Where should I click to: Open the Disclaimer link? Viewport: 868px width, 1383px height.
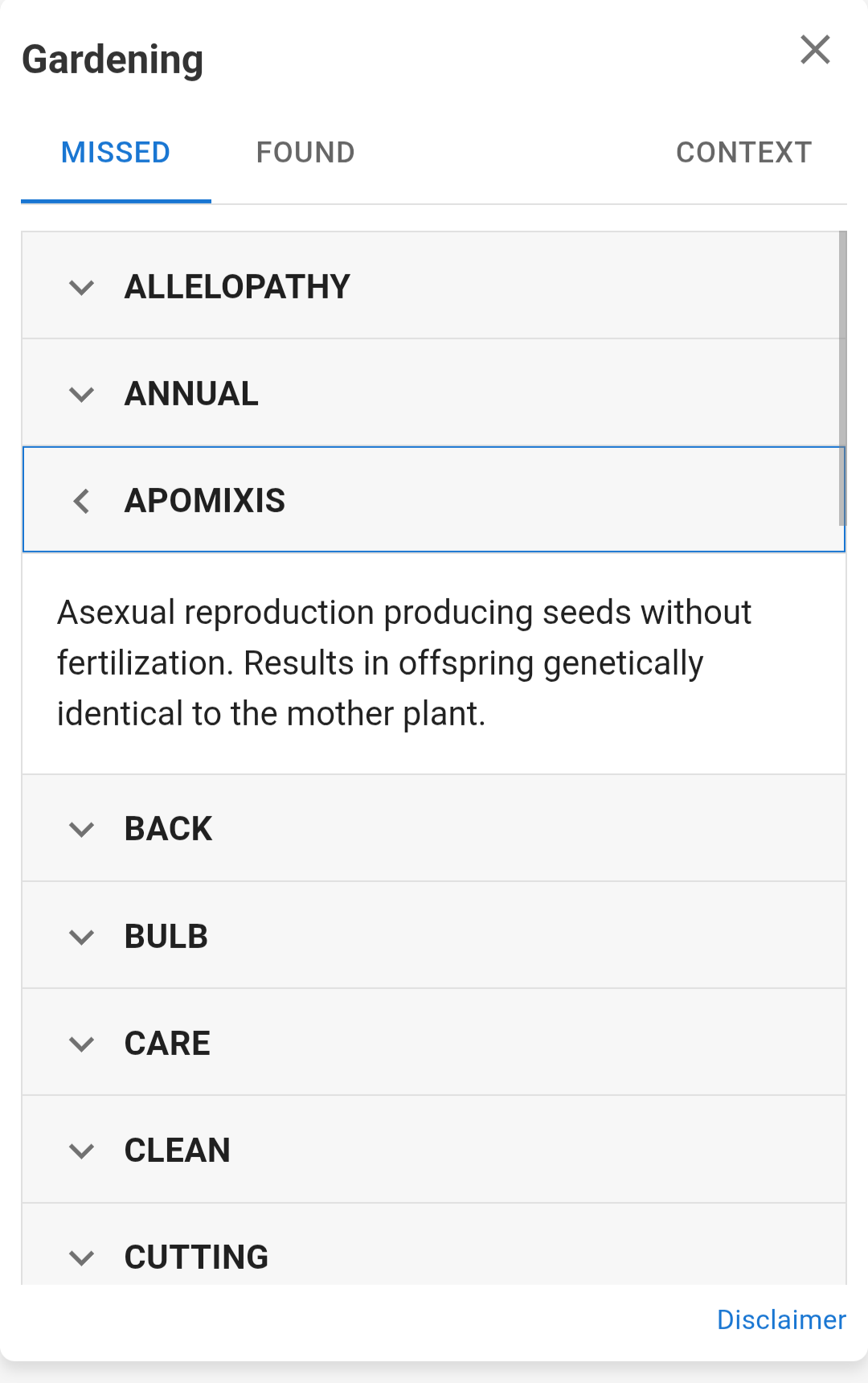781,1320
